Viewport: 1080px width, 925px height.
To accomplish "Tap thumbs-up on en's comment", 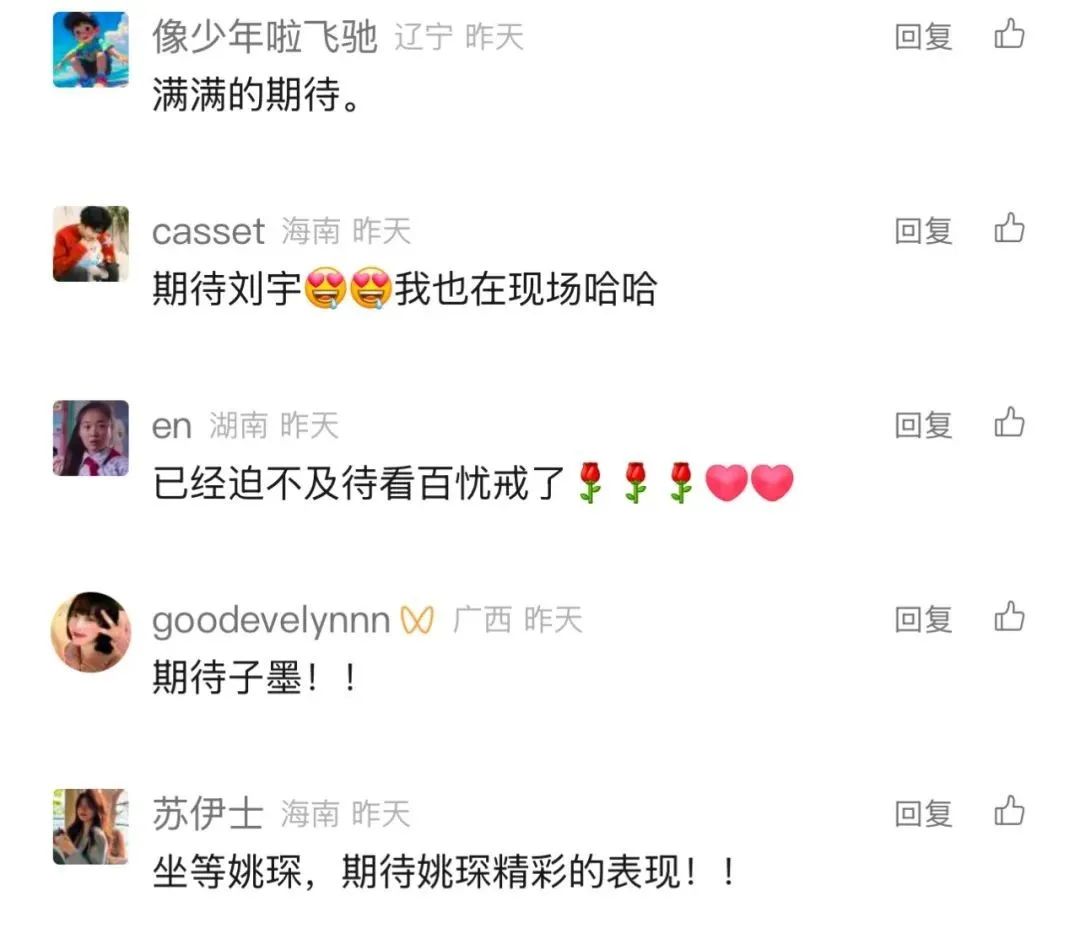I will 1009,423.
